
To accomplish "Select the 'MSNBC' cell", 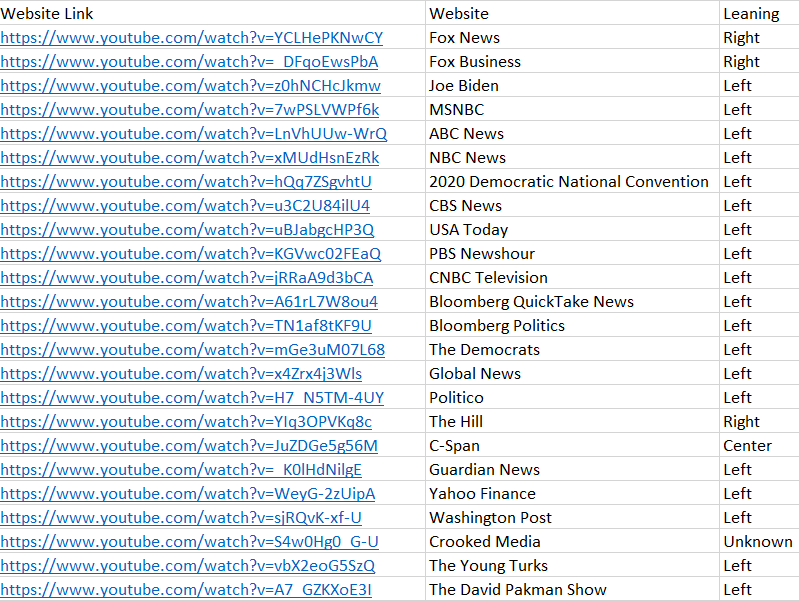I will (572, 109).
